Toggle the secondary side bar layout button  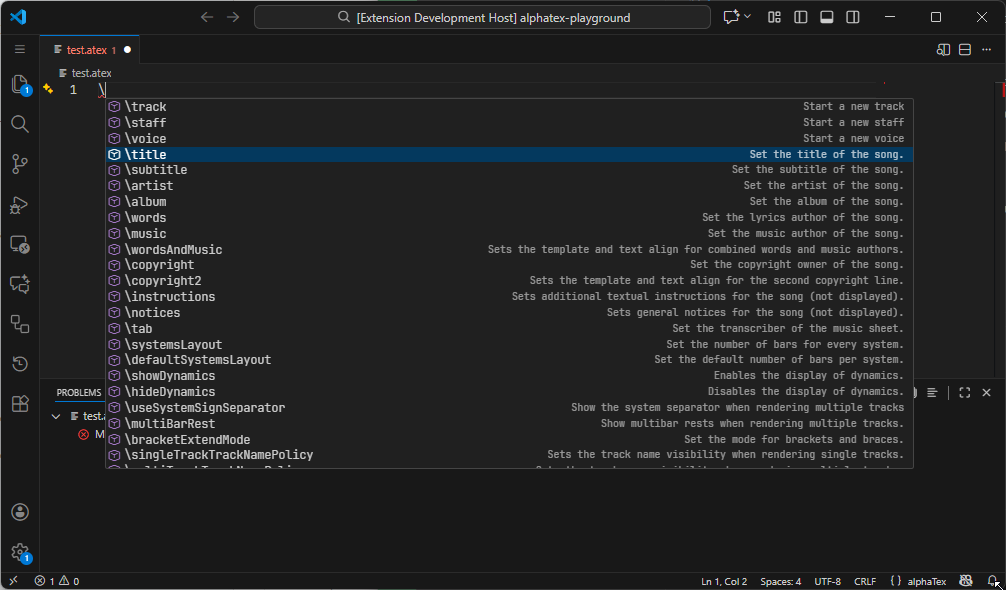coord(852,17)
